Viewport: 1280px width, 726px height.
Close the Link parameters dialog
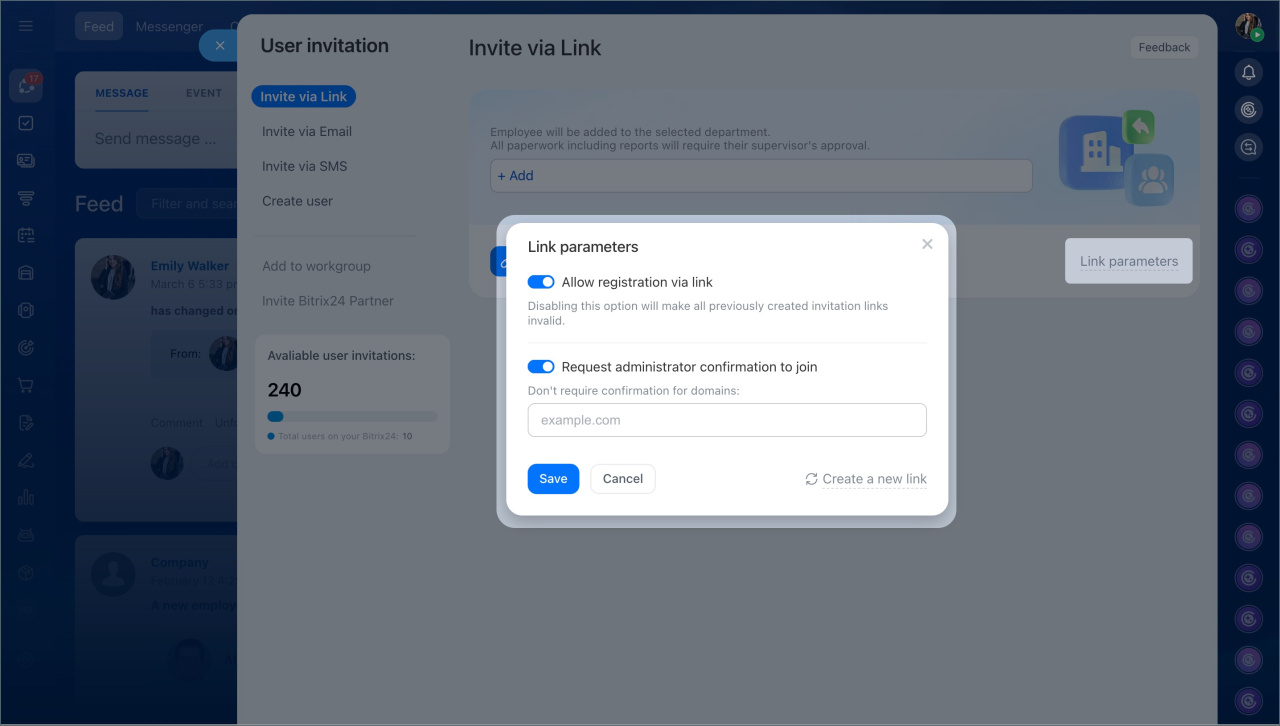pyautogui.click(x=927, y=244)
